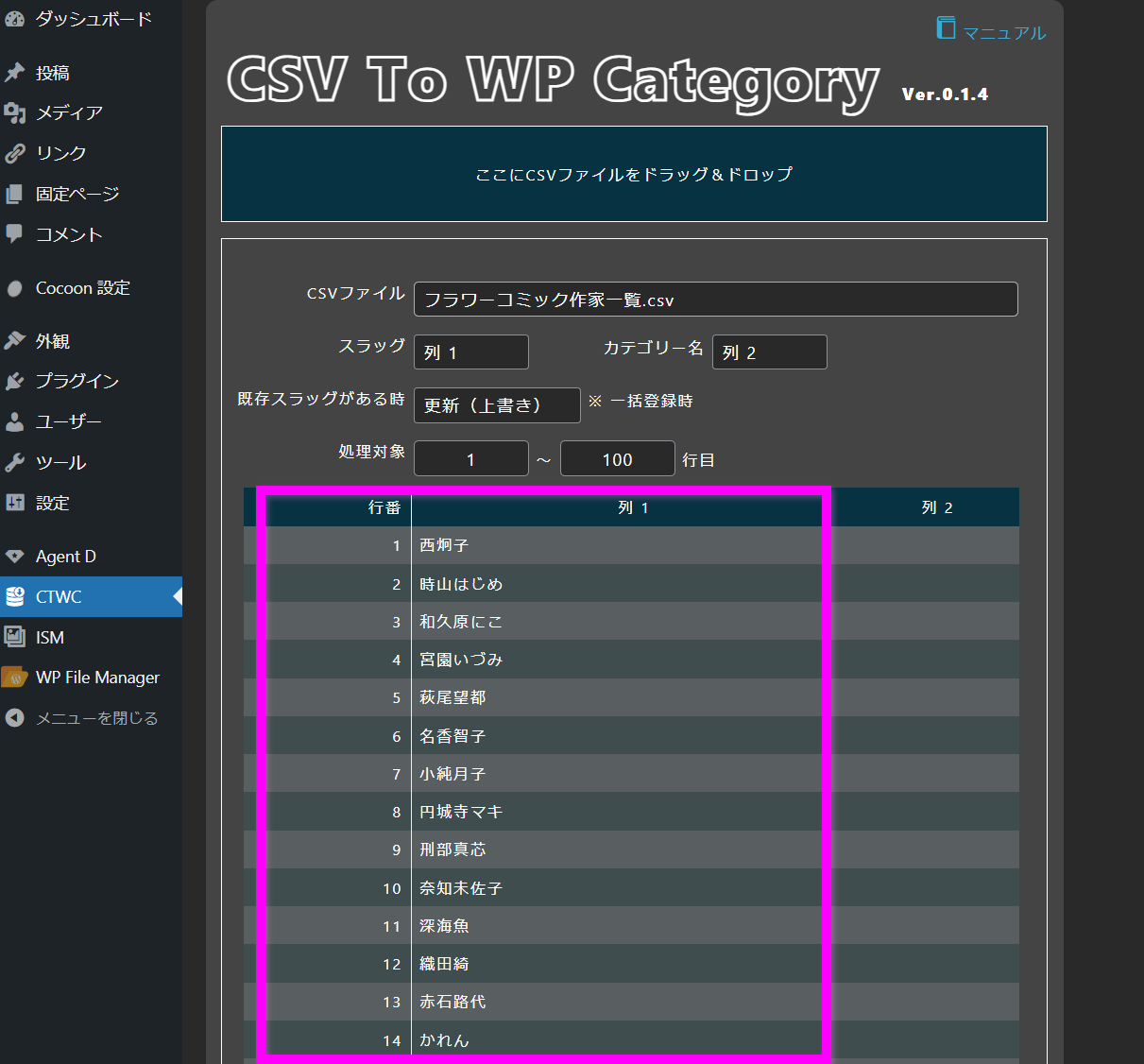Screen dimensions: 1144x1064
Task: Focus the end row field showing 100
Action: pos(618,459)
